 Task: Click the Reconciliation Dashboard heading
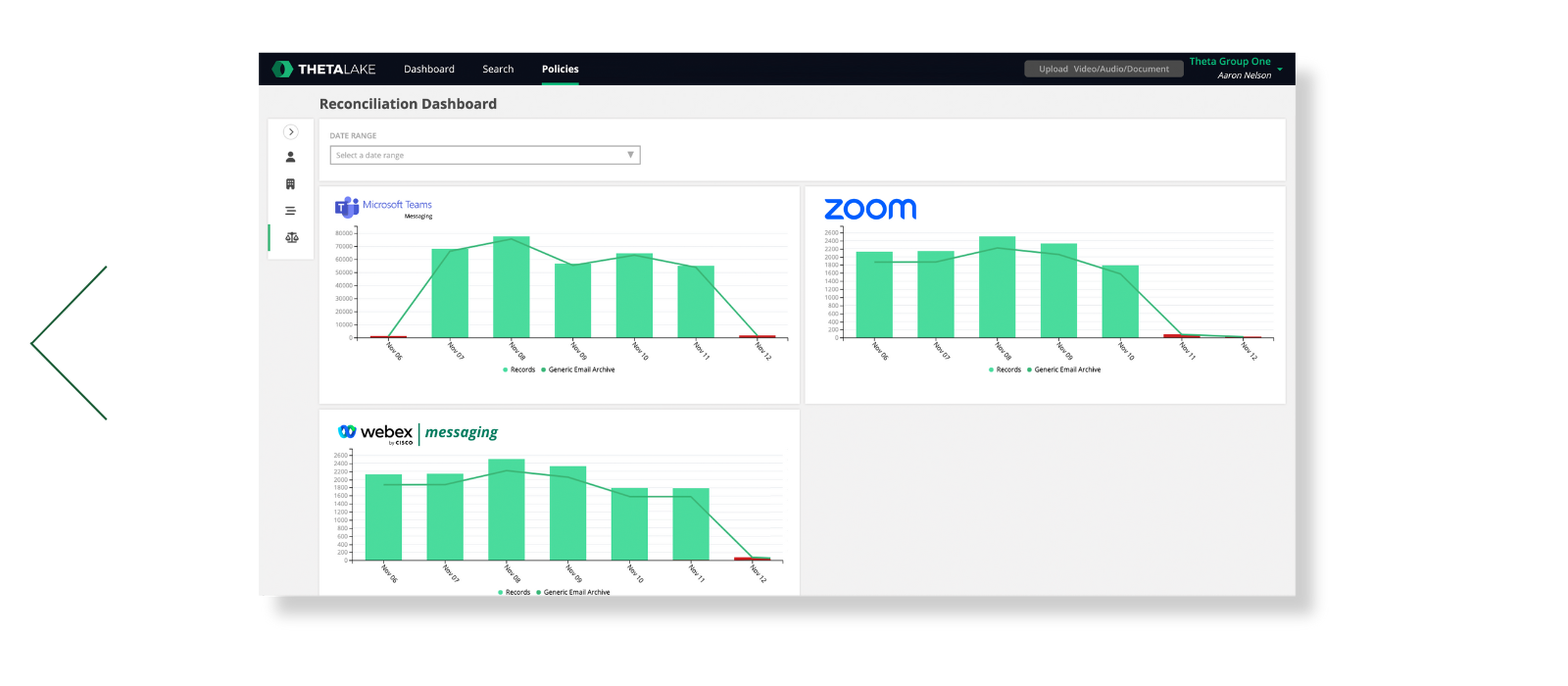click(x=408, y=104)
